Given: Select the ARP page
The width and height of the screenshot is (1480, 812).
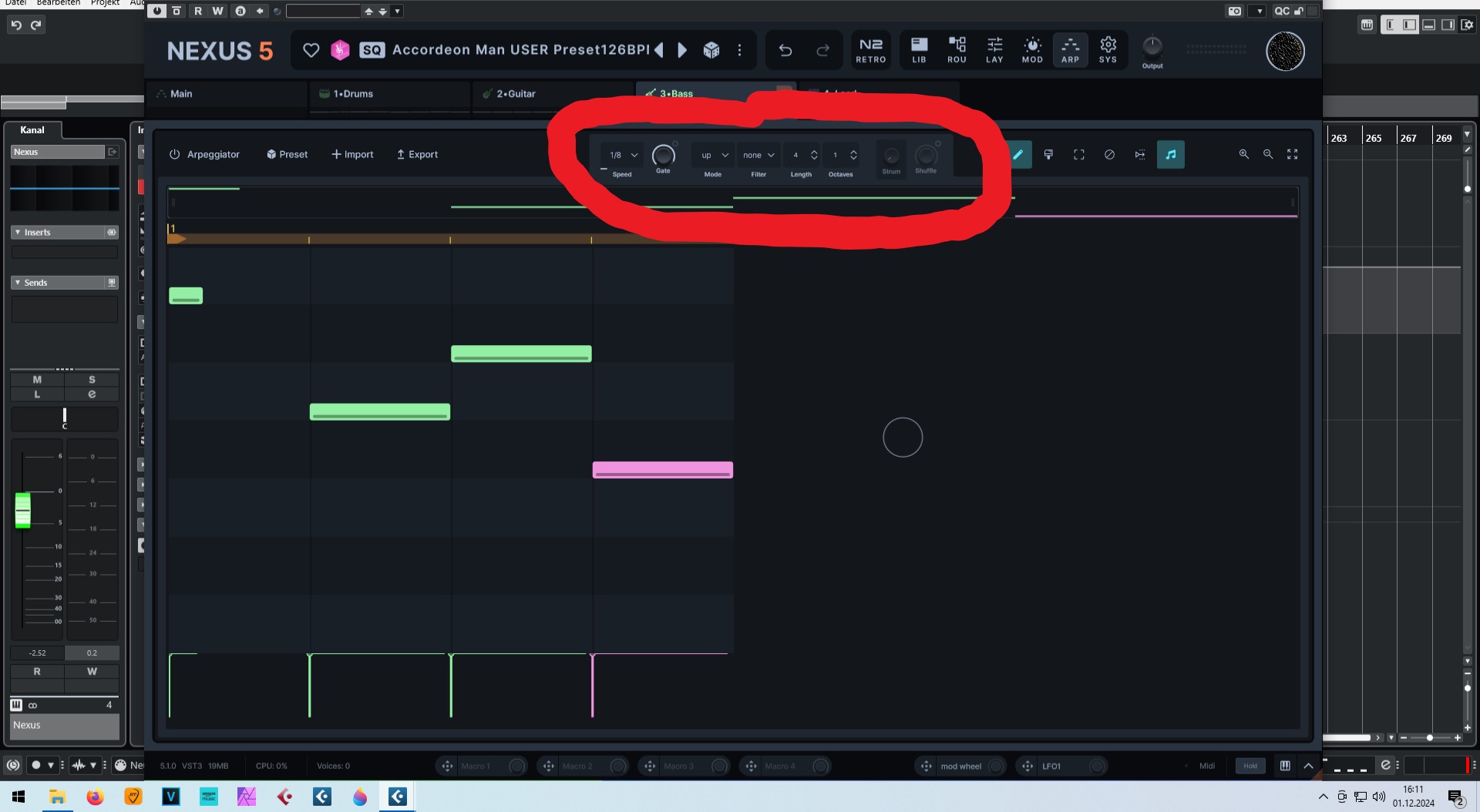Looking at the screenshot, I should (1070, 50).
